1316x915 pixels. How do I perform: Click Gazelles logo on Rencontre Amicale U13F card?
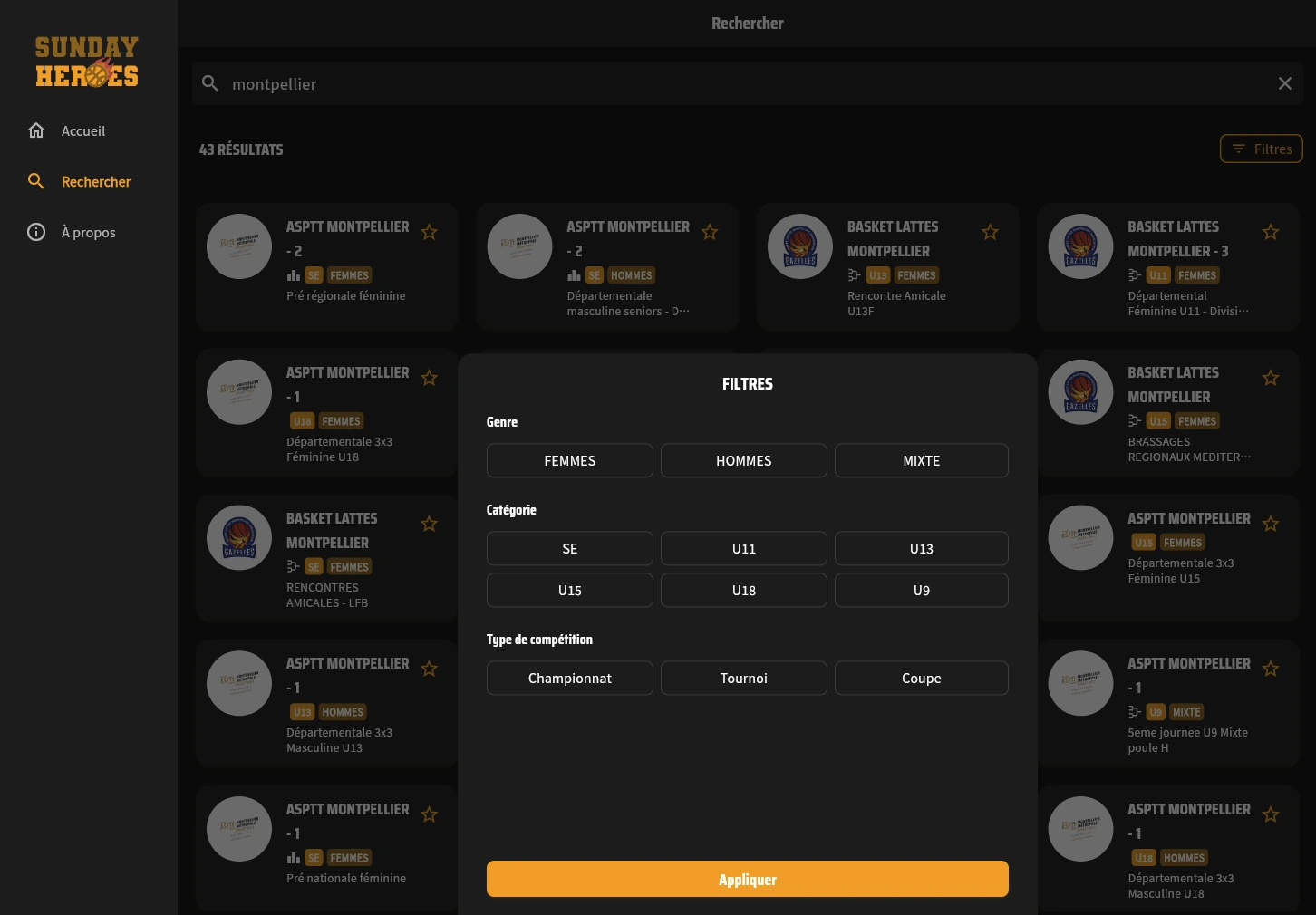800,246
